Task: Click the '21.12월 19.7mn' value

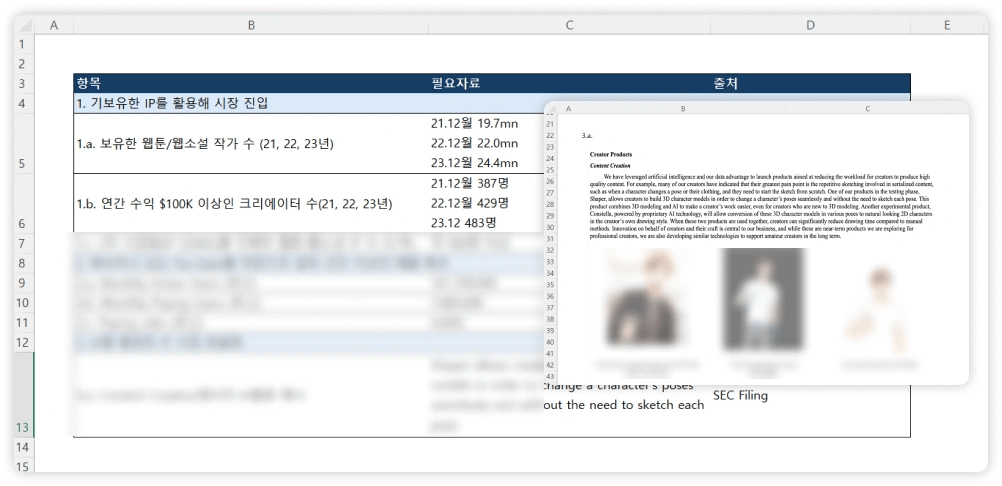Action: (474, 124)
